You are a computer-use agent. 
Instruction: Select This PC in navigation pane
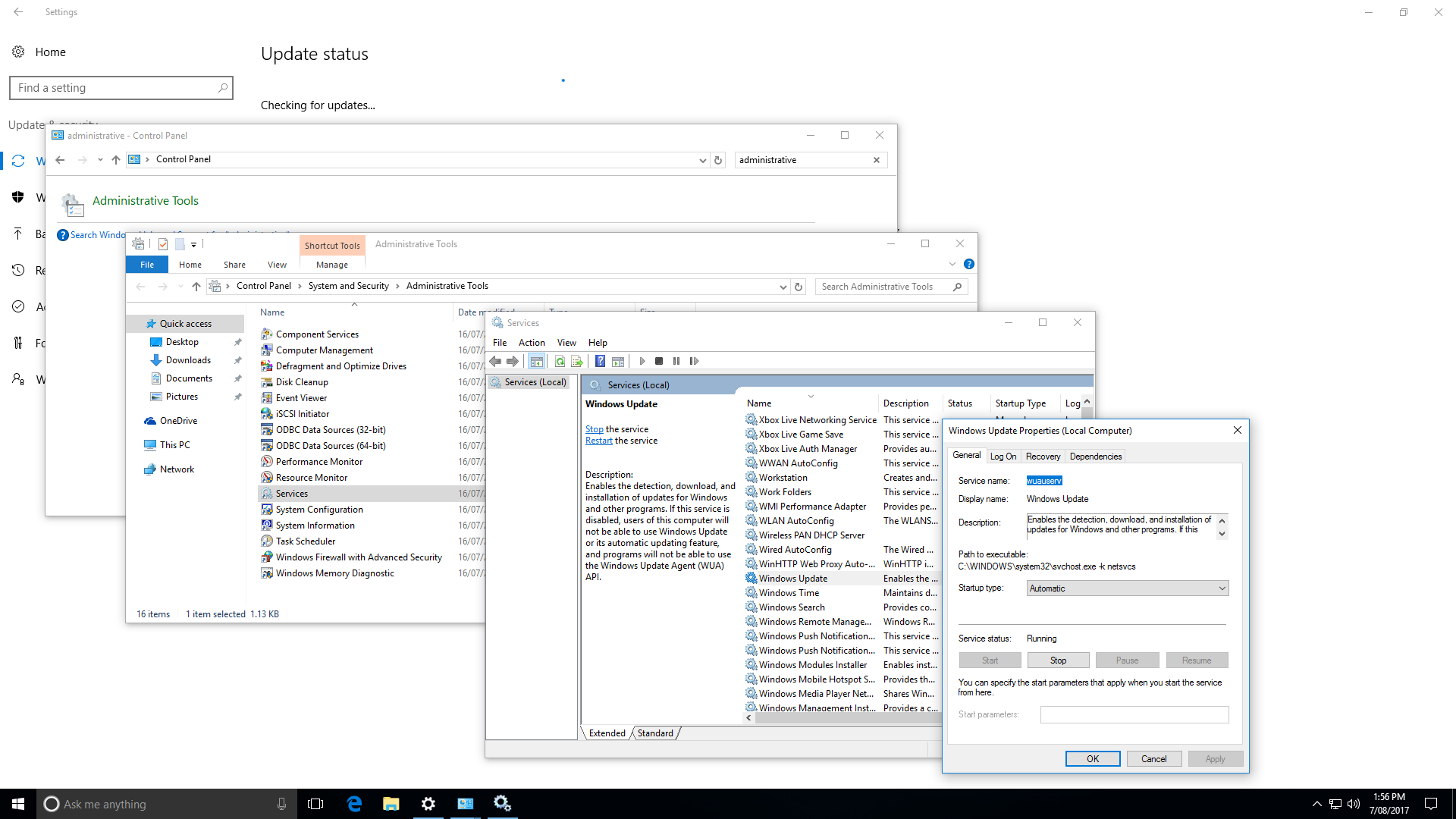point(175,445)
